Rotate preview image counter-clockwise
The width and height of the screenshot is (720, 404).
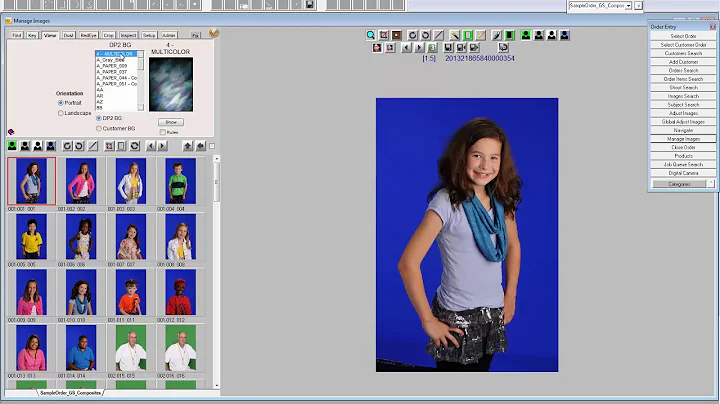pos(426,35)
